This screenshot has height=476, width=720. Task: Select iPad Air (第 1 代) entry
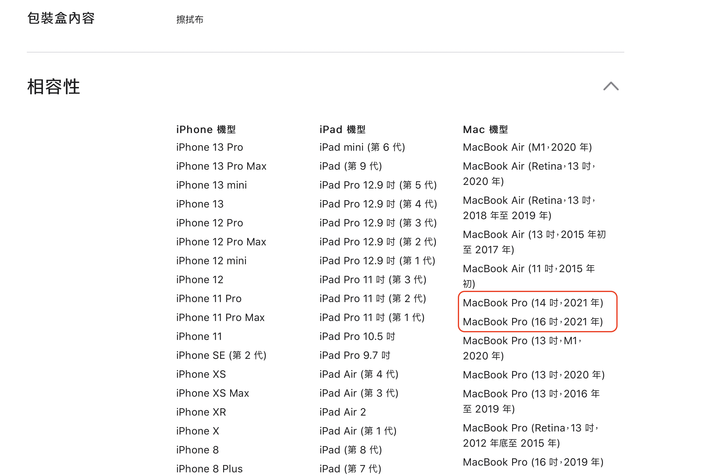pyautogui.click(x=358, y=431)
